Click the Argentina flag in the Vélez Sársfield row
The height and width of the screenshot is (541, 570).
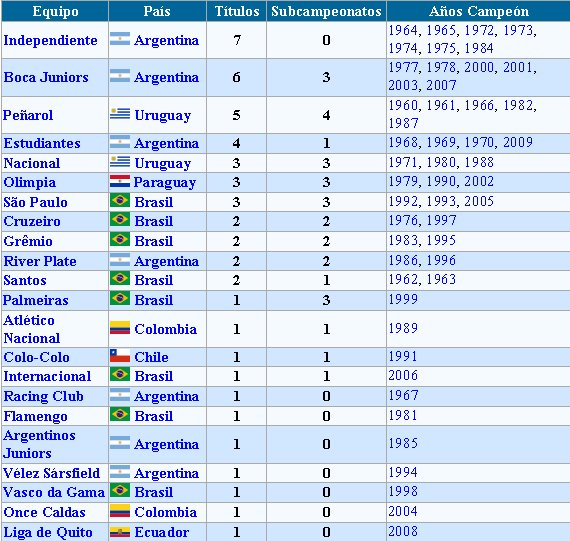(x=120, y=472)
